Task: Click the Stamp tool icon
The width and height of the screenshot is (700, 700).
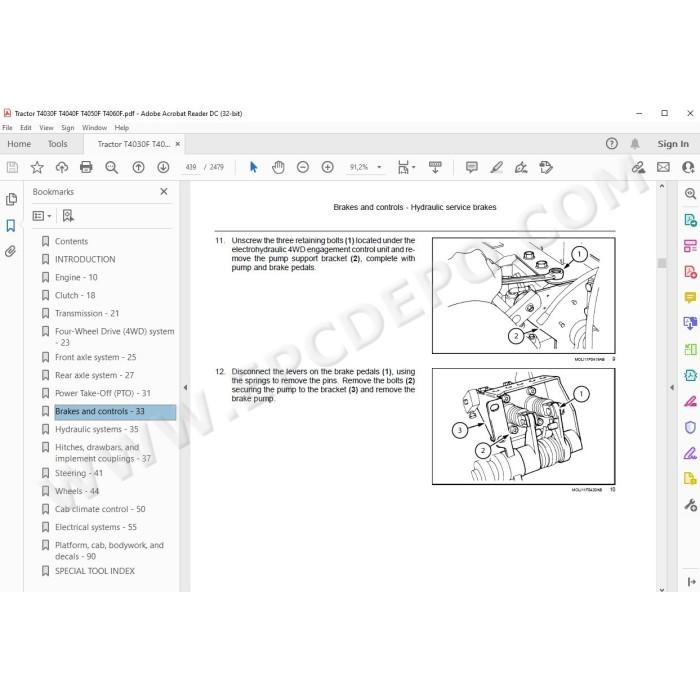Action: 546,167
